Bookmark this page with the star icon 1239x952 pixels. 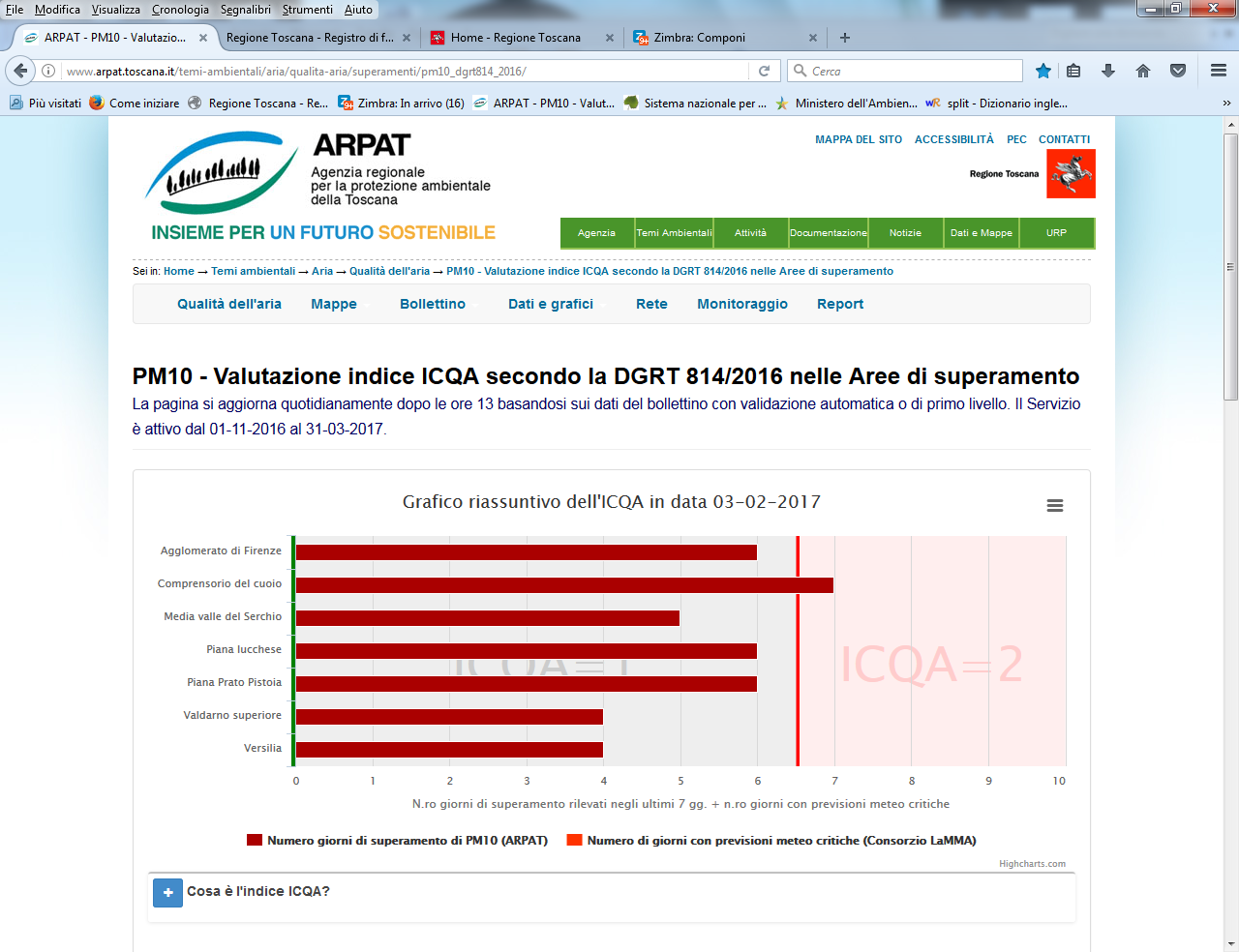point(1043,71)
